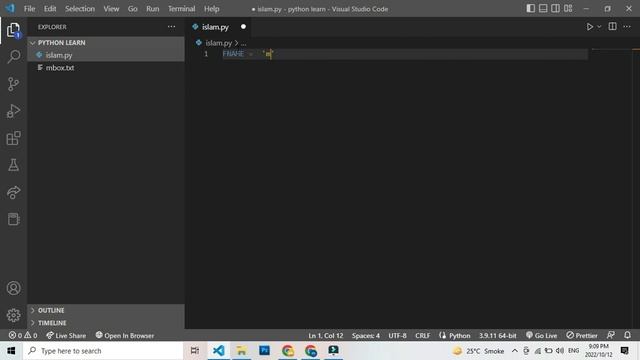640x360 pixels.
Task: Customize Layout from title bar
Action: [568, 9]
